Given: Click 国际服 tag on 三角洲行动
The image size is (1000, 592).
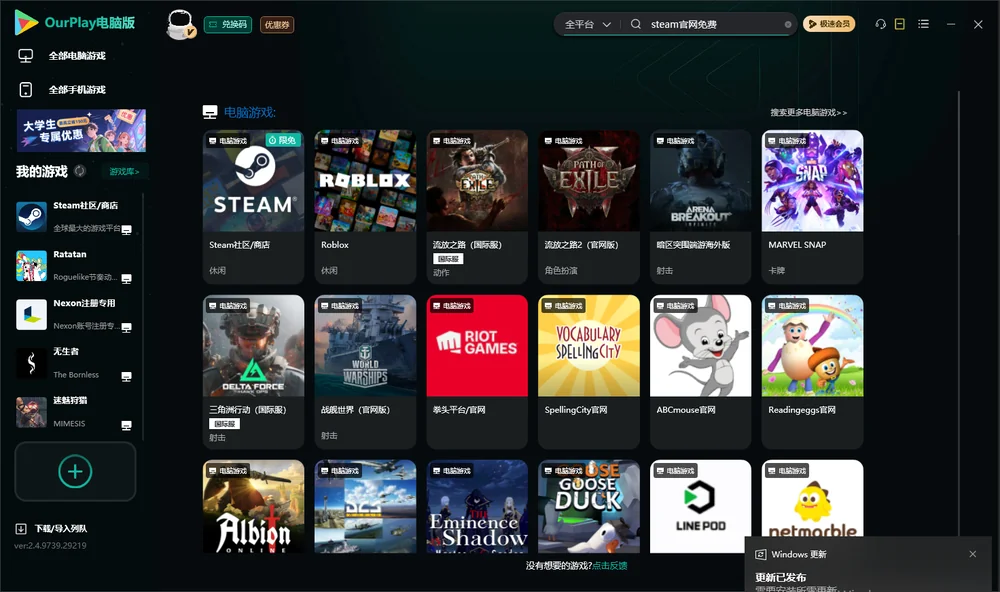Looking at the screenshot, I should tap(224, 424).
